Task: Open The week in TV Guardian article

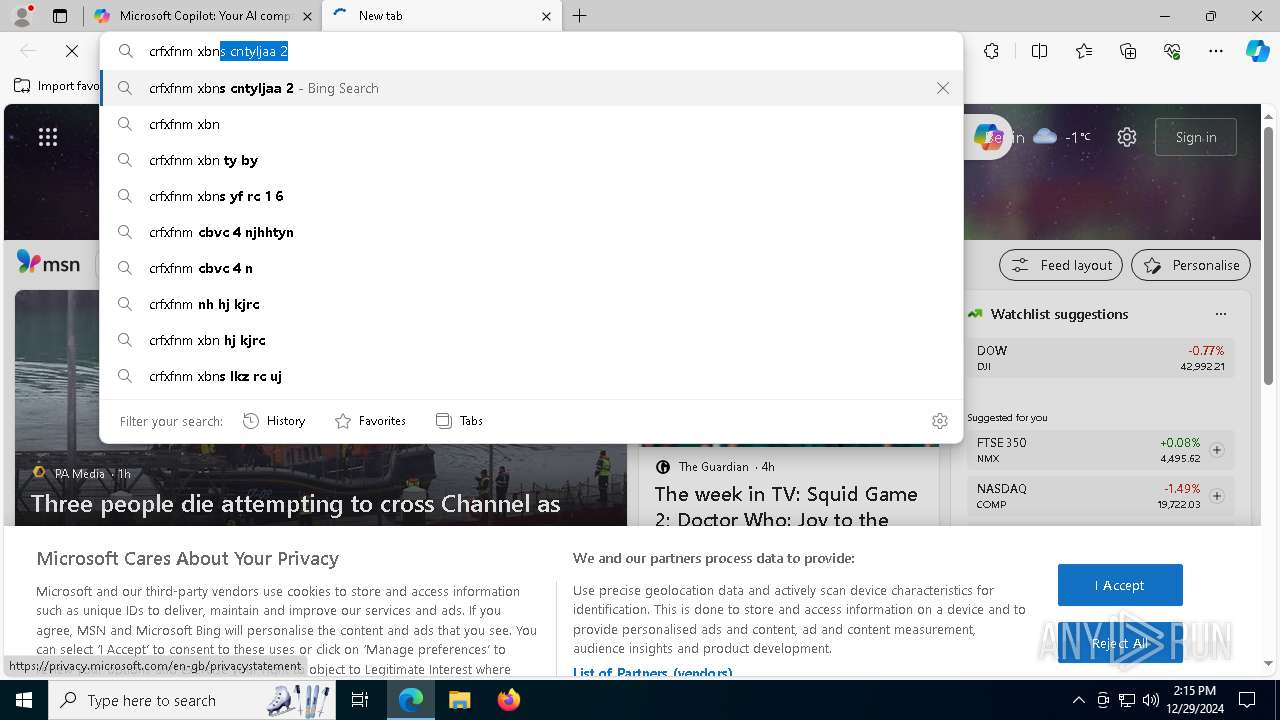Action: 786,507
